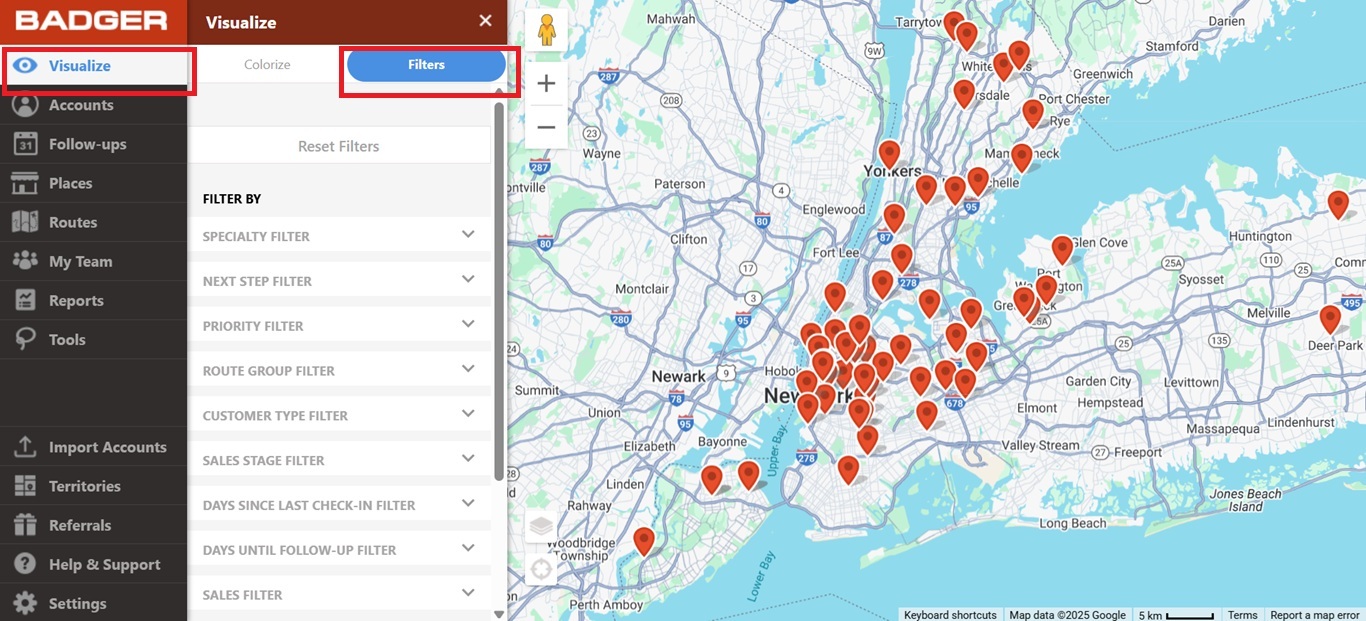Click the Route Group Filter label
The height and width of the screenshot is (621, 1366).
click(x=269, y=371)
